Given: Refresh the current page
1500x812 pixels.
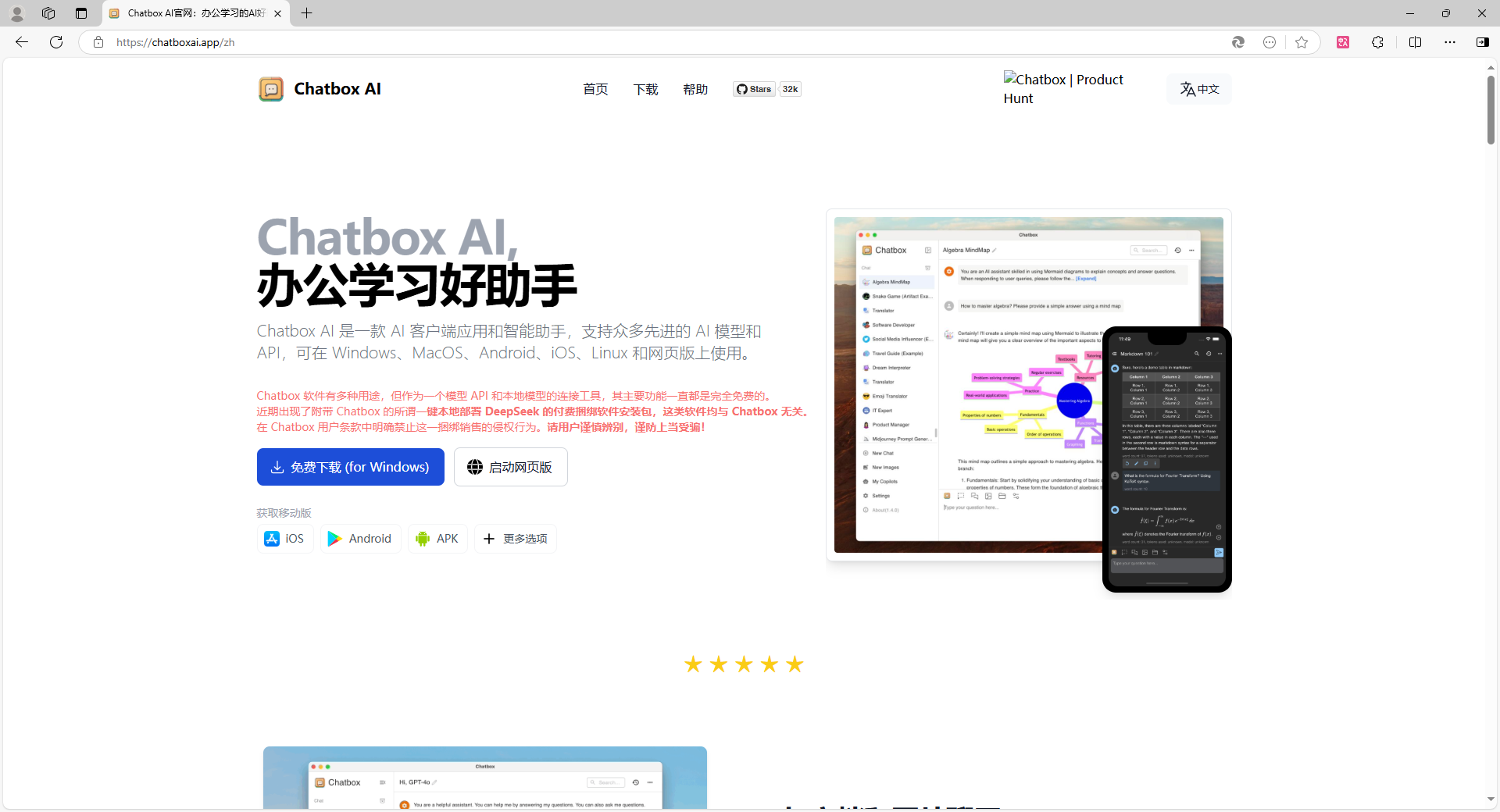Looking at the screenshot, I should tap(55, 42).
